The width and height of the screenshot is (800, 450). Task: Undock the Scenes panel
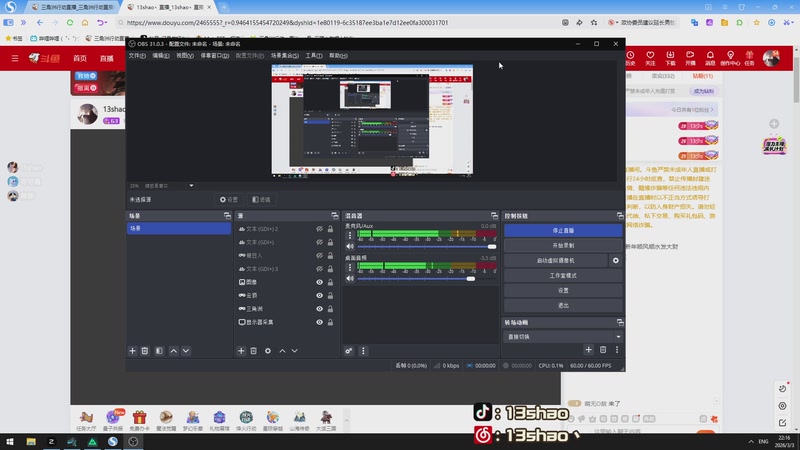coord(227,216)
